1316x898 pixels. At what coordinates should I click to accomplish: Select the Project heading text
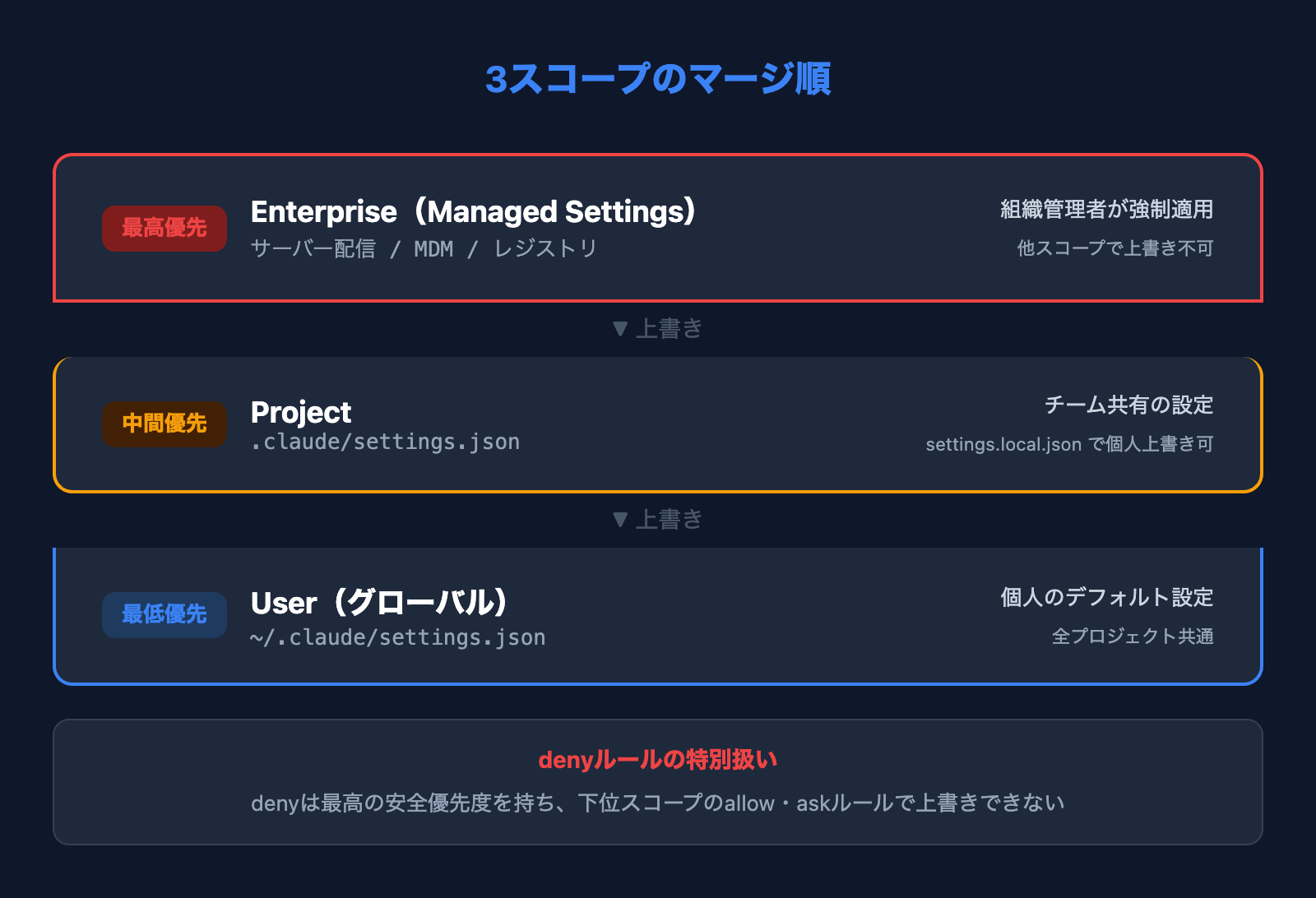click(x=301, y=412)
